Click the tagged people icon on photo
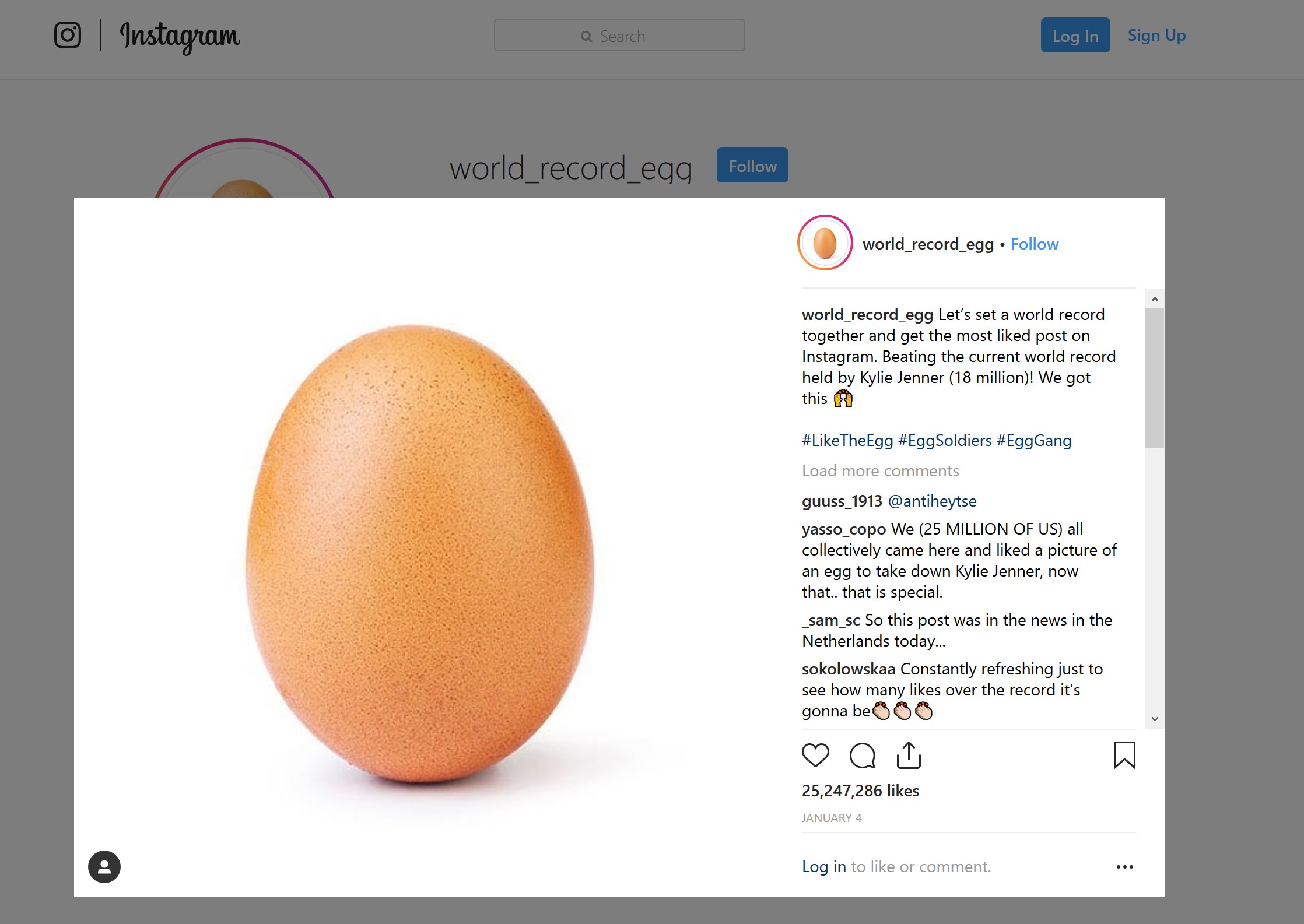 pos(104,867)
